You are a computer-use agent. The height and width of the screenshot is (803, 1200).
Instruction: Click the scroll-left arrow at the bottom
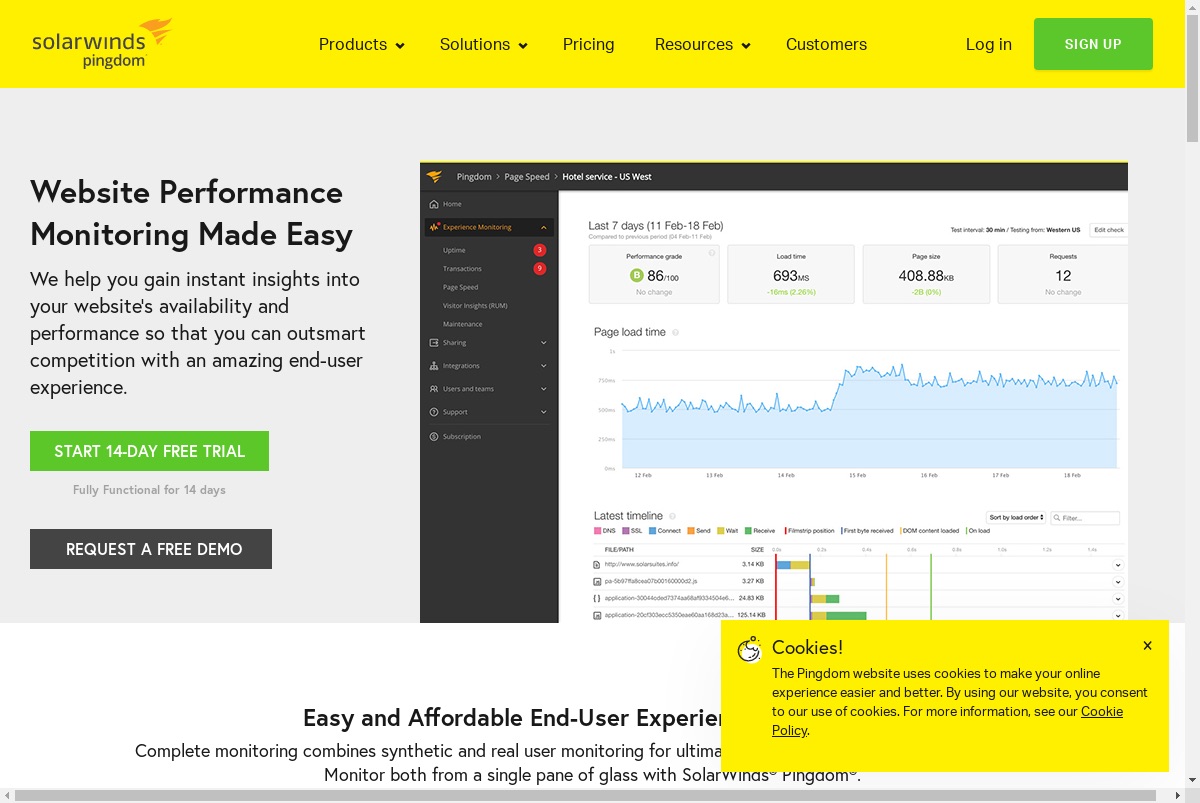coord(7,795)
